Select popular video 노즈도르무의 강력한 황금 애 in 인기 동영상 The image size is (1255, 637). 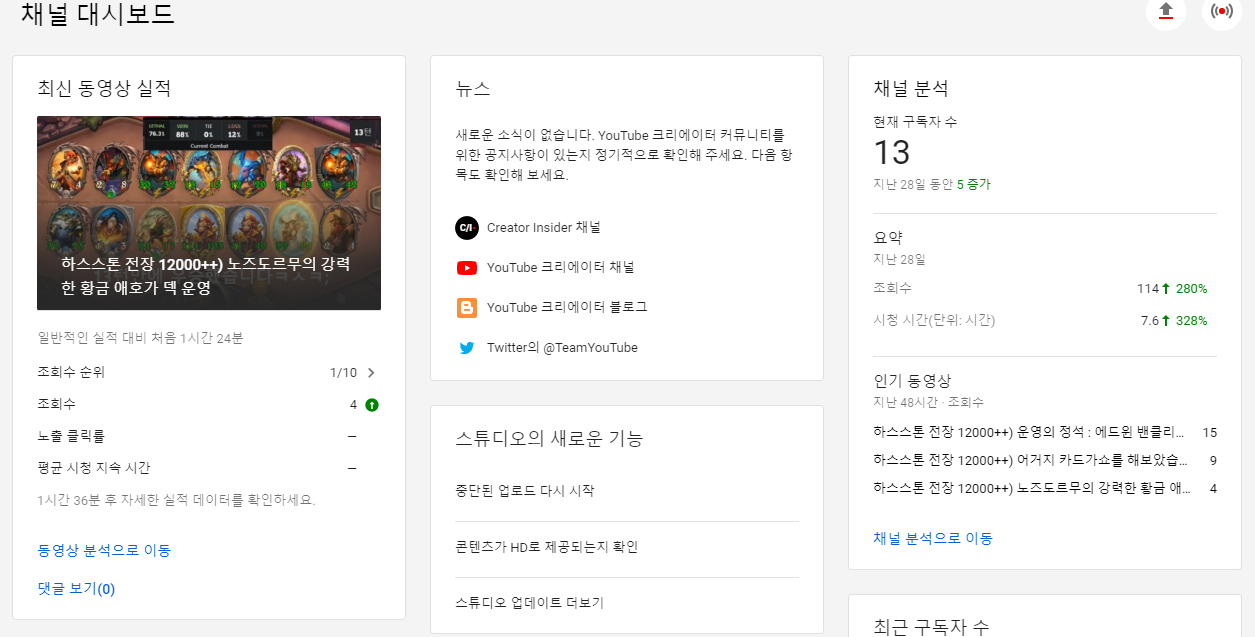point(1030,489)
